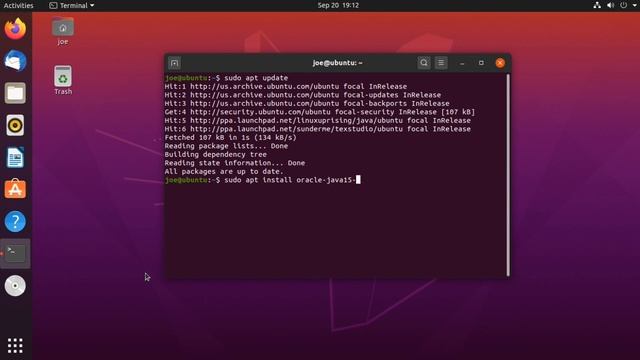The image size is (640, 360).
Task: Launch LibreOffice Writer from dock
Action: (15, 158)
